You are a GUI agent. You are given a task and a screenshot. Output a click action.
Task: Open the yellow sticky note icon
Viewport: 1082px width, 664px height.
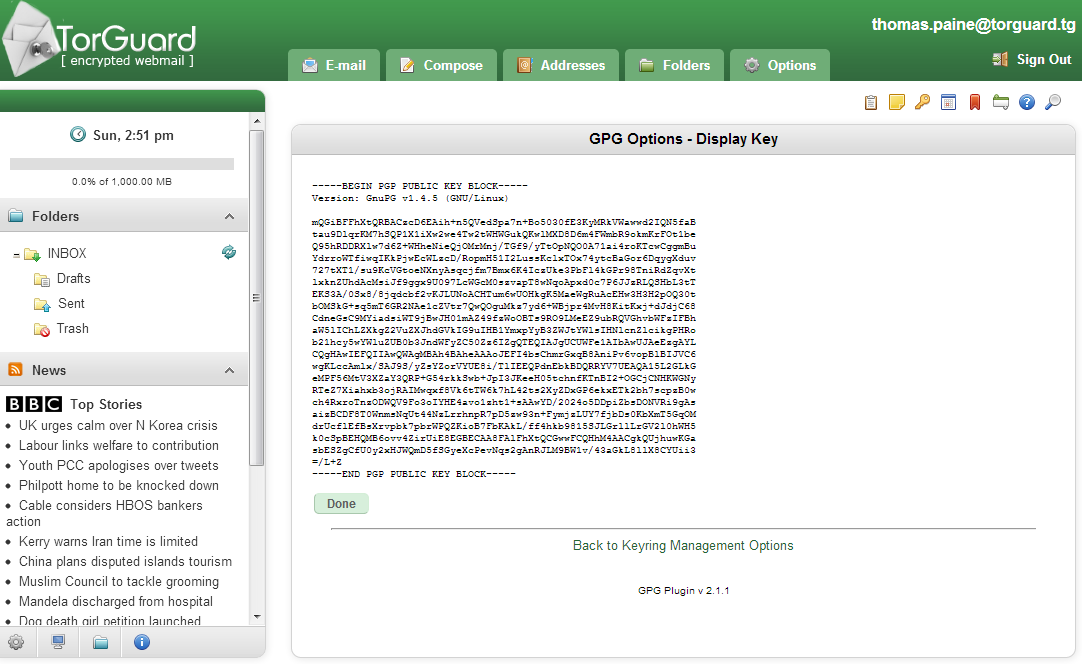pos(897,102)
